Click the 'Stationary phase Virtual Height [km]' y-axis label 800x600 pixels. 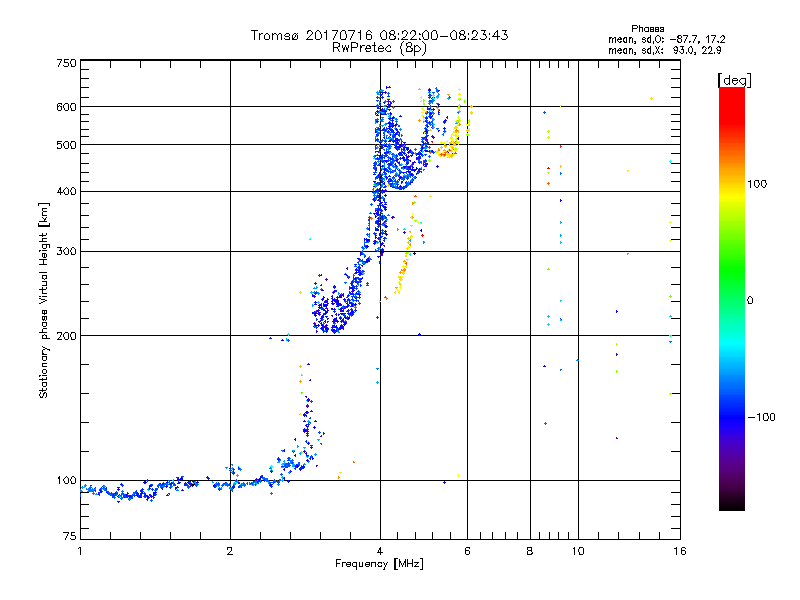click(x=44, y=301)
